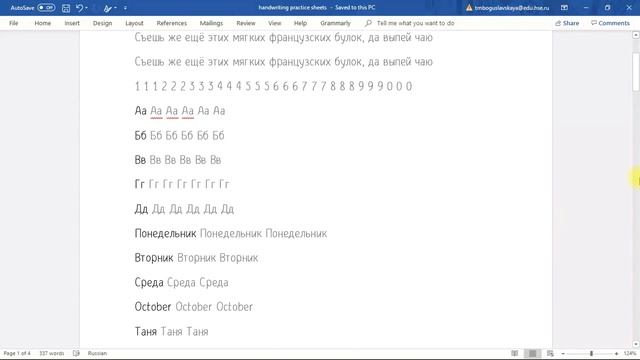The image size is (640, 360).
Task: Click the bold letters Бб
Action: pyautogui.click(x=140, y=136)
